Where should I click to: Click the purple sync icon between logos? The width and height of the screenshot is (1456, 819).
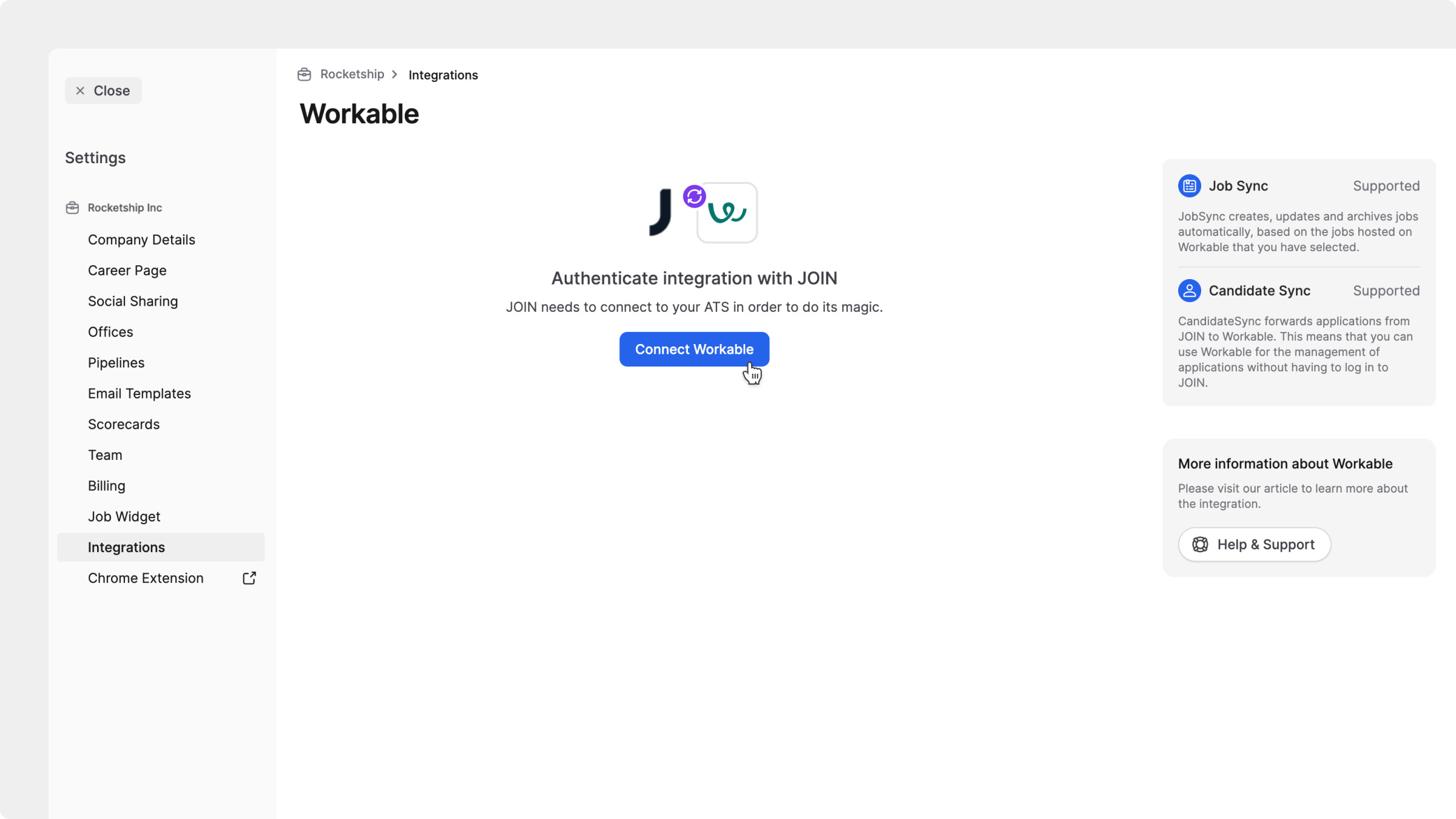click(x=694, y=196)
